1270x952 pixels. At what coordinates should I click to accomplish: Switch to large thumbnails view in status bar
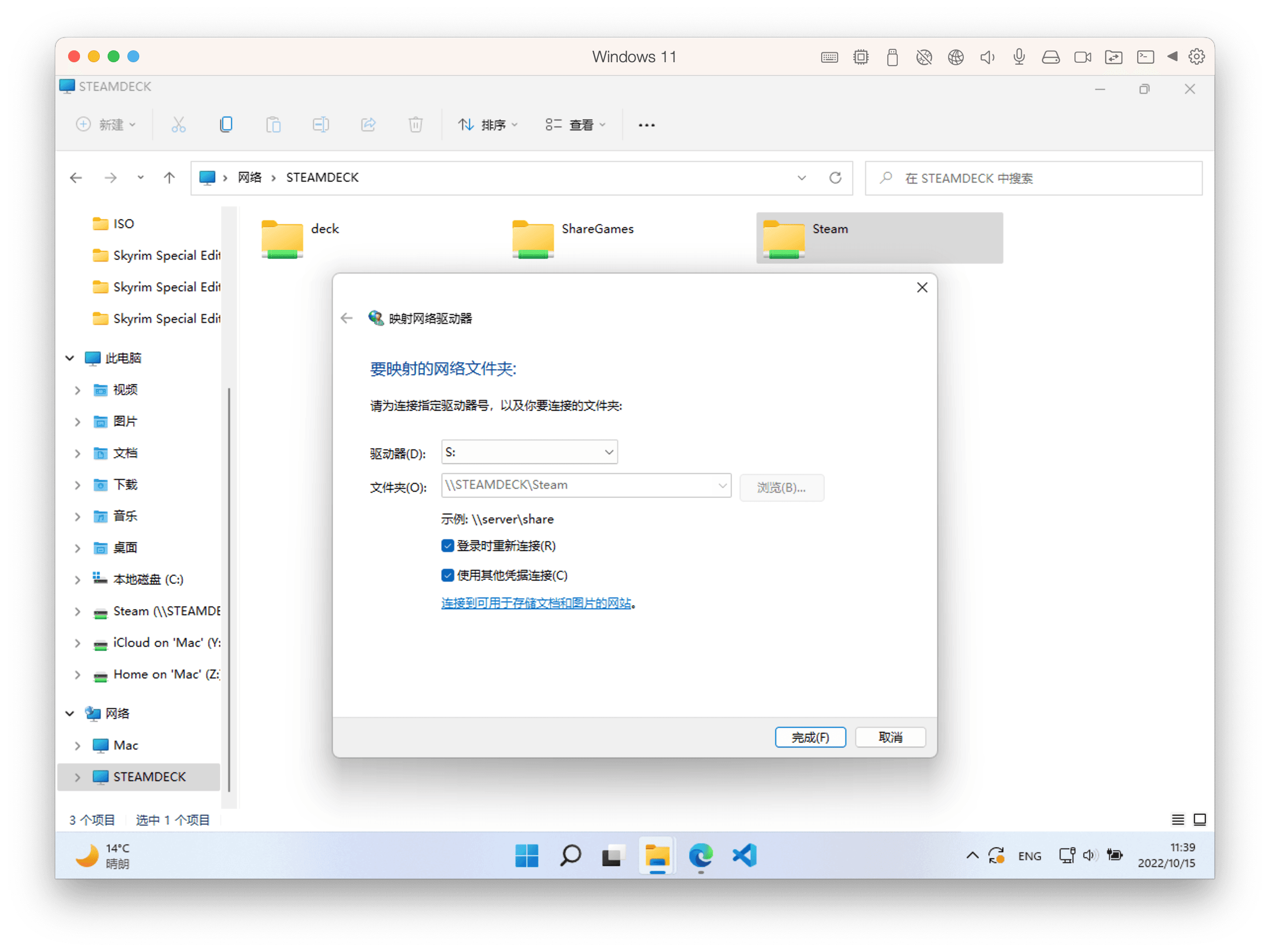click(1199, 819)
